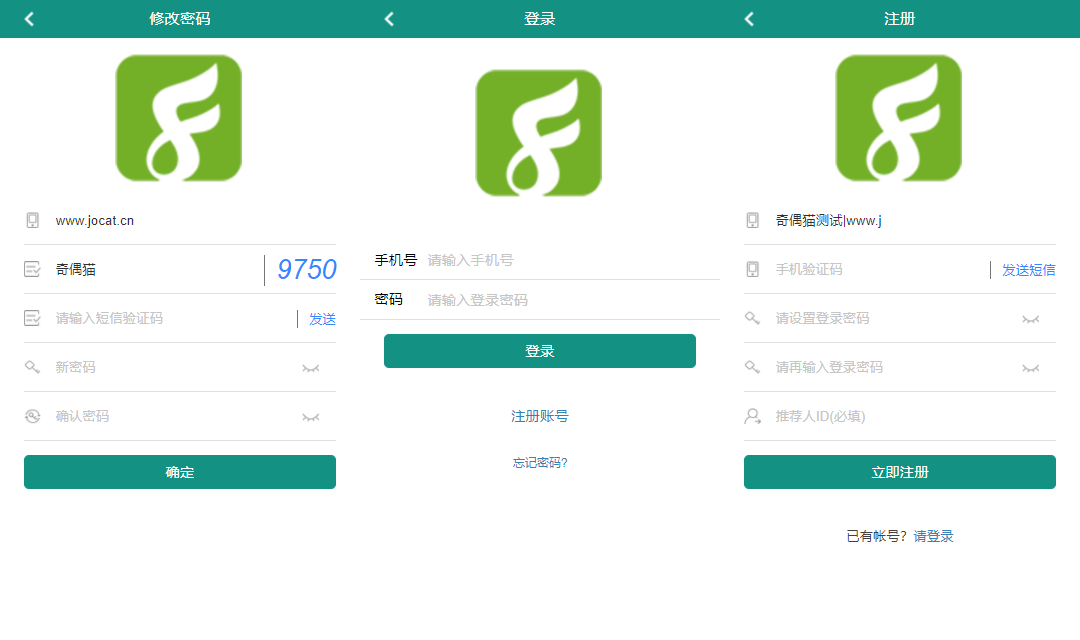Focus the 请输入短信验证码 field
Viewport: 1080px width, 640px height.
point(174,318)
